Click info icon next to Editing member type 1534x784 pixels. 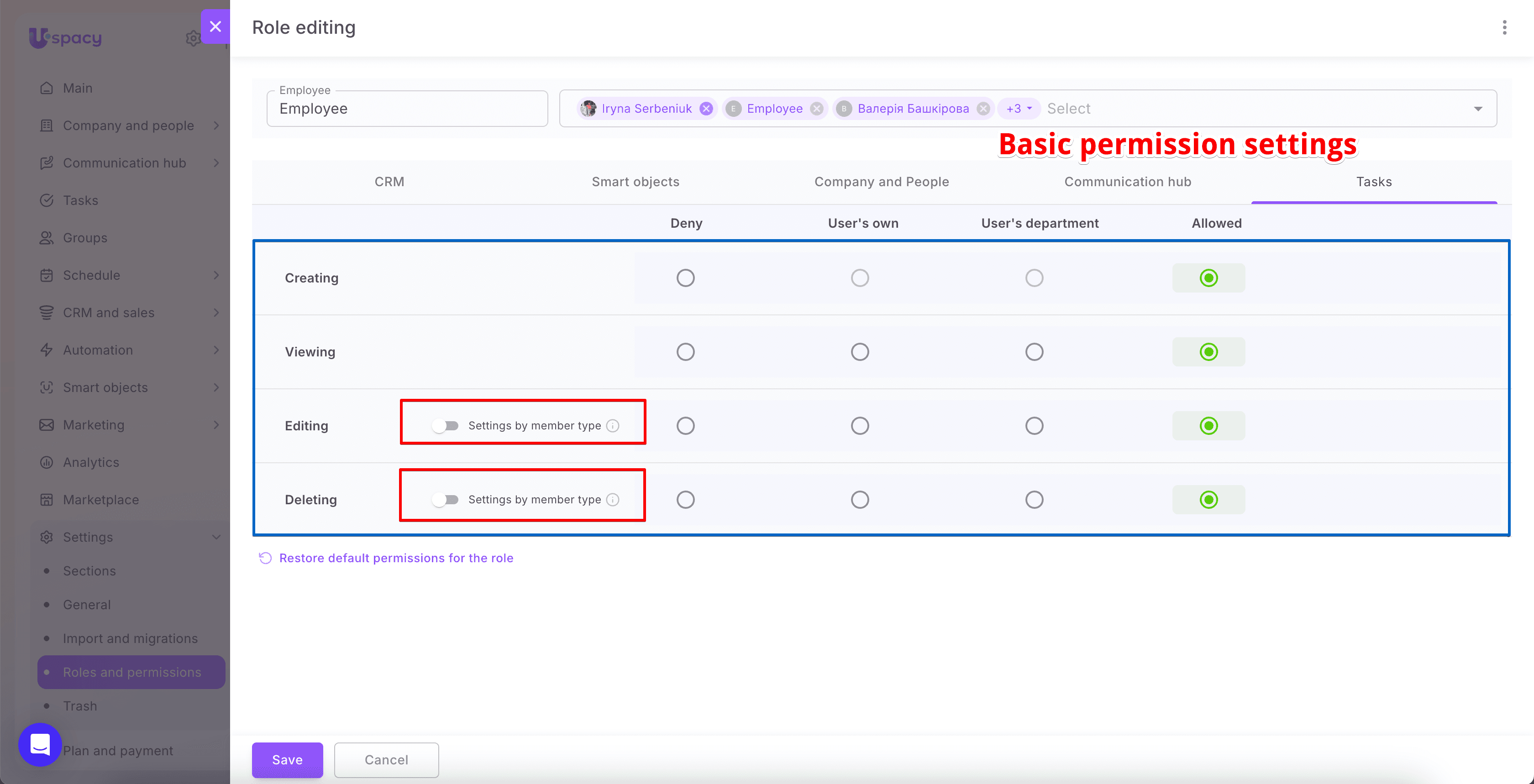point(613,426)
